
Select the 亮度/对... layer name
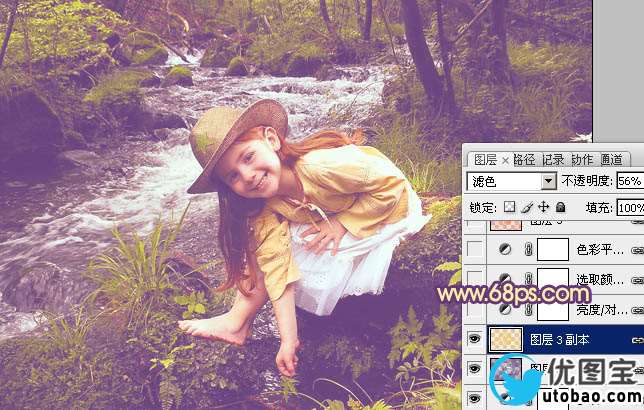[x=600, y=310]
